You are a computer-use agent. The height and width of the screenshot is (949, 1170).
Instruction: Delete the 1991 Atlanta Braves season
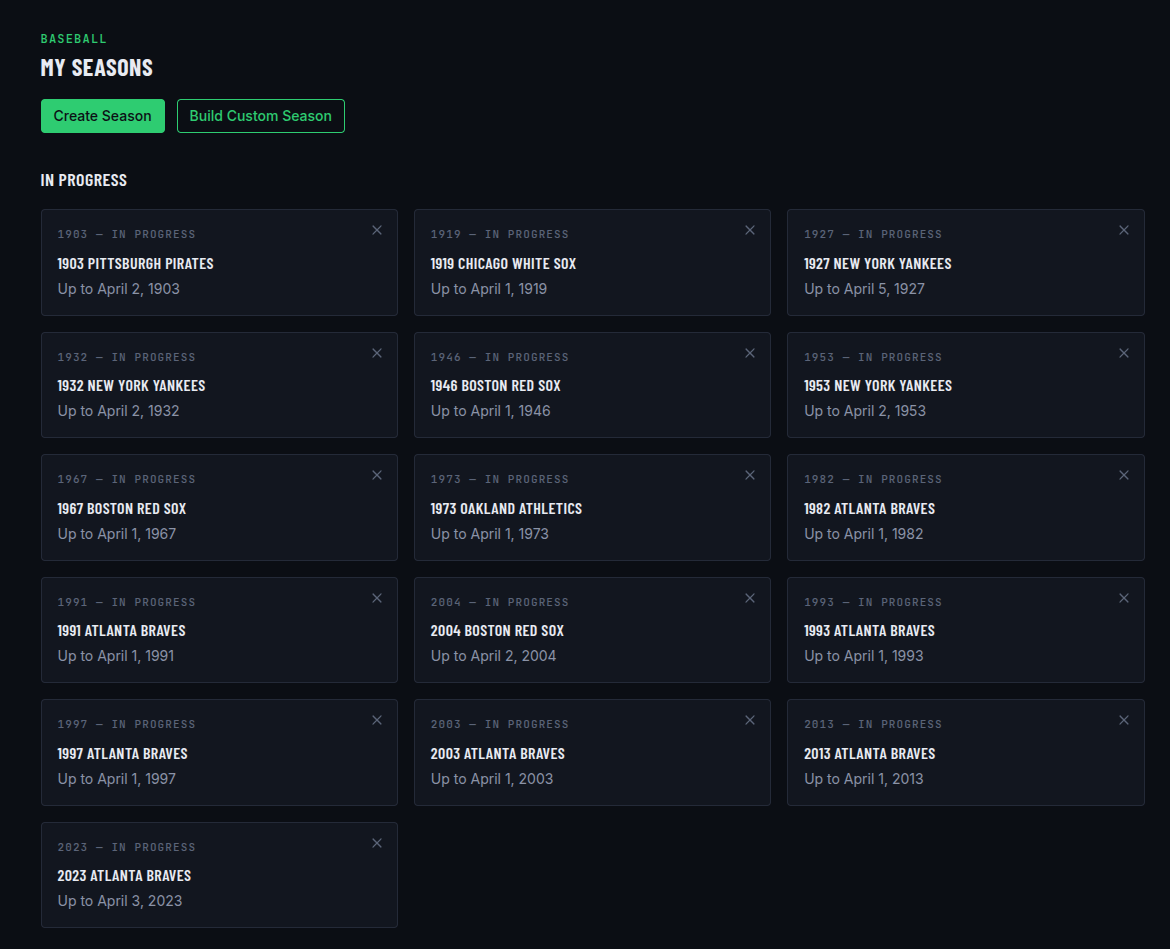[x=377, y=598]
